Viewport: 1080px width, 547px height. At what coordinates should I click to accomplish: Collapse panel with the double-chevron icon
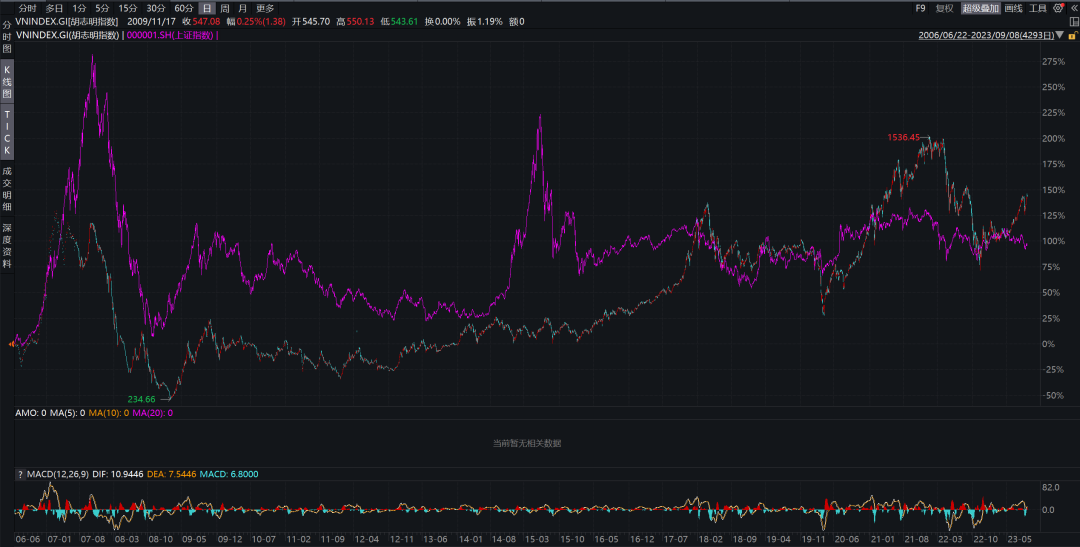[1074, 8]
